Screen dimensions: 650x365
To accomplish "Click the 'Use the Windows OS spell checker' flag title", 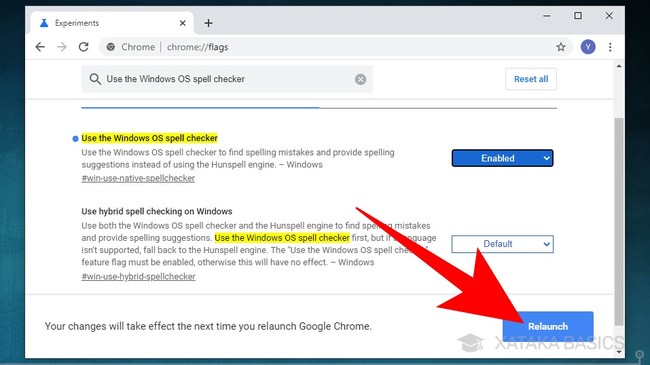I will (149, 138).
